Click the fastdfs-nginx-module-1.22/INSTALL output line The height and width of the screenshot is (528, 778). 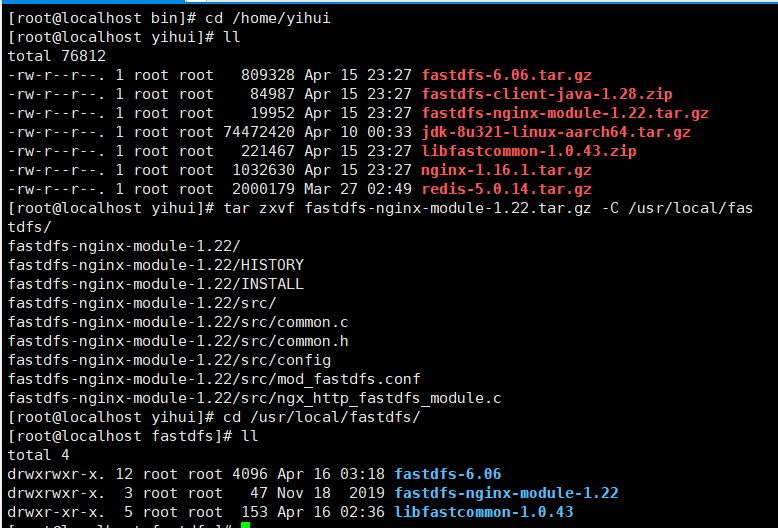[x=155, y=284]
